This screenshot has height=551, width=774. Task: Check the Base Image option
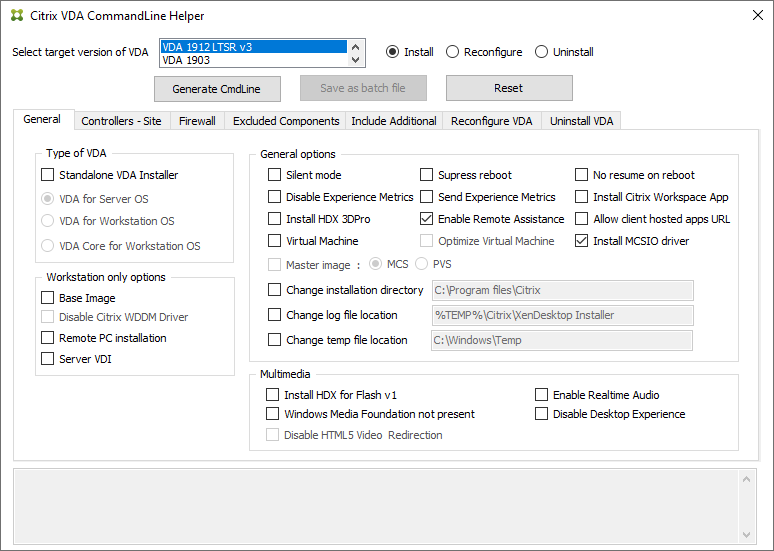(x=47, y=298)
